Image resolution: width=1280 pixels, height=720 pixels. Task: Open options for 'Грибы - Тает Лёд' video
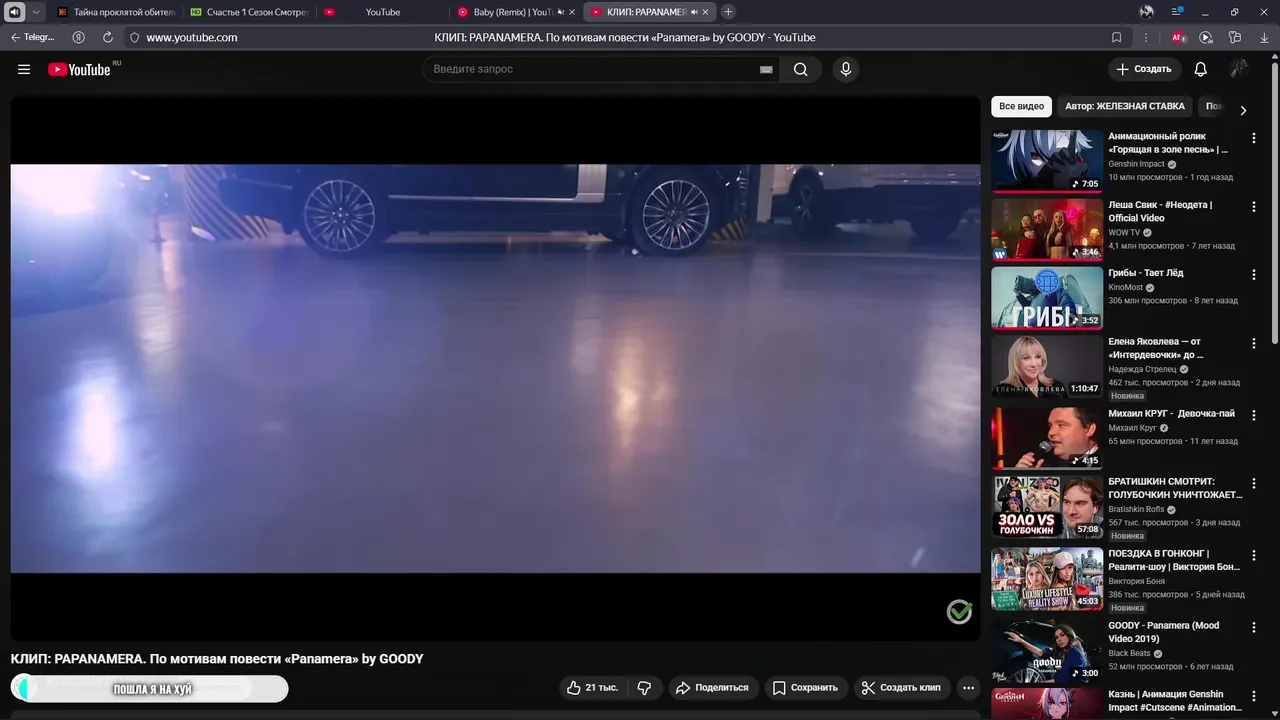point(1254,274)
